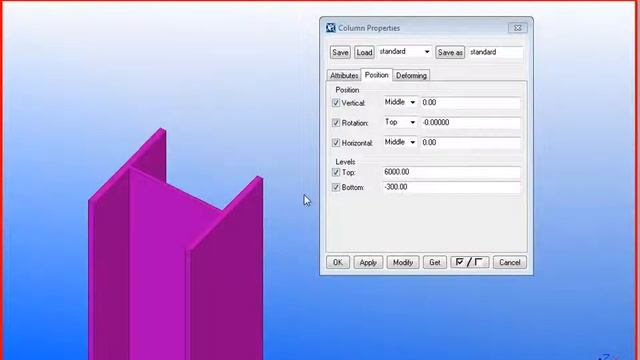Select the Position tab

pos(376,75)
